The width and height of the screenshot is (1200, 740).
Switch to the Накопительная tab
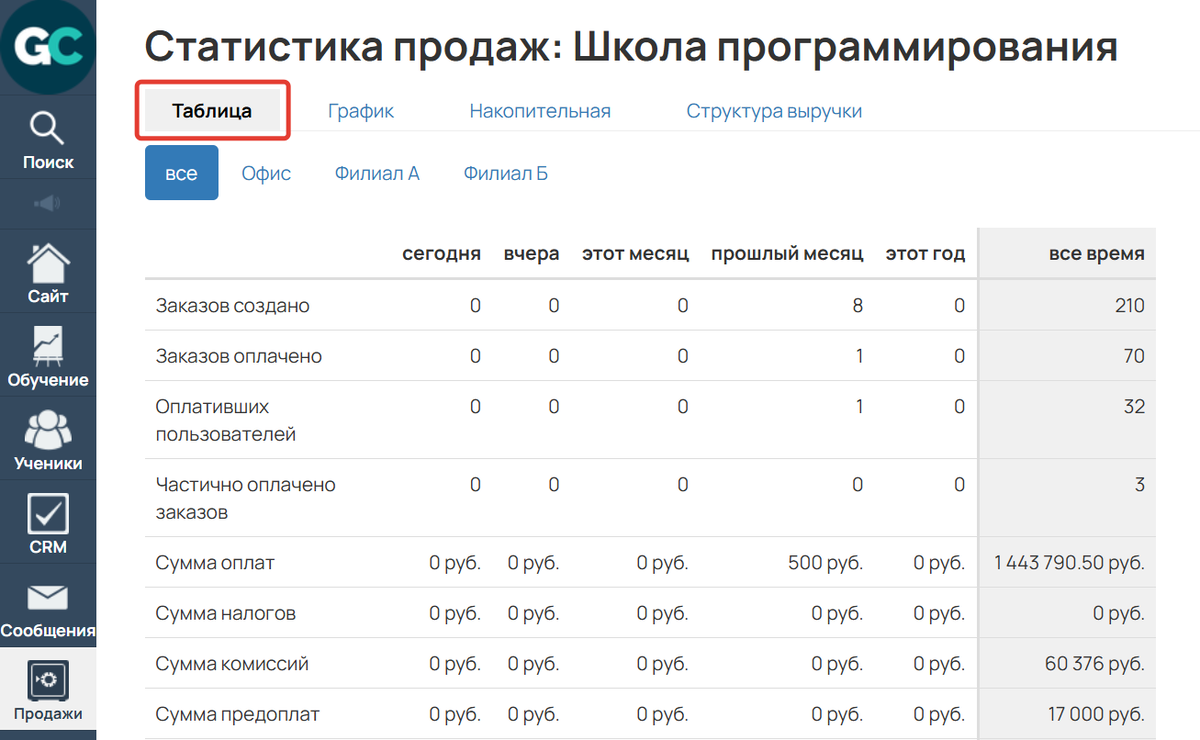(540, 110)
